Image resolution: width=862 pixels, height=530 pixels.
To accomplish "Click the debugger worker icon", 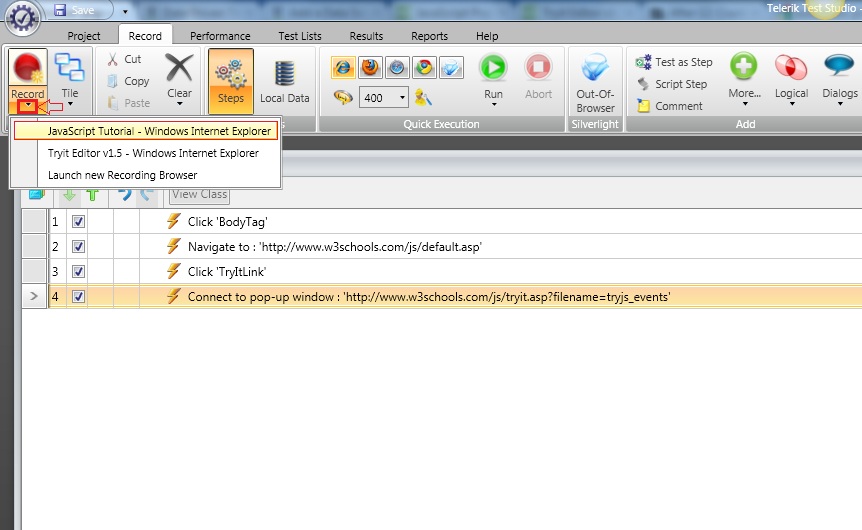I will 423,98.
